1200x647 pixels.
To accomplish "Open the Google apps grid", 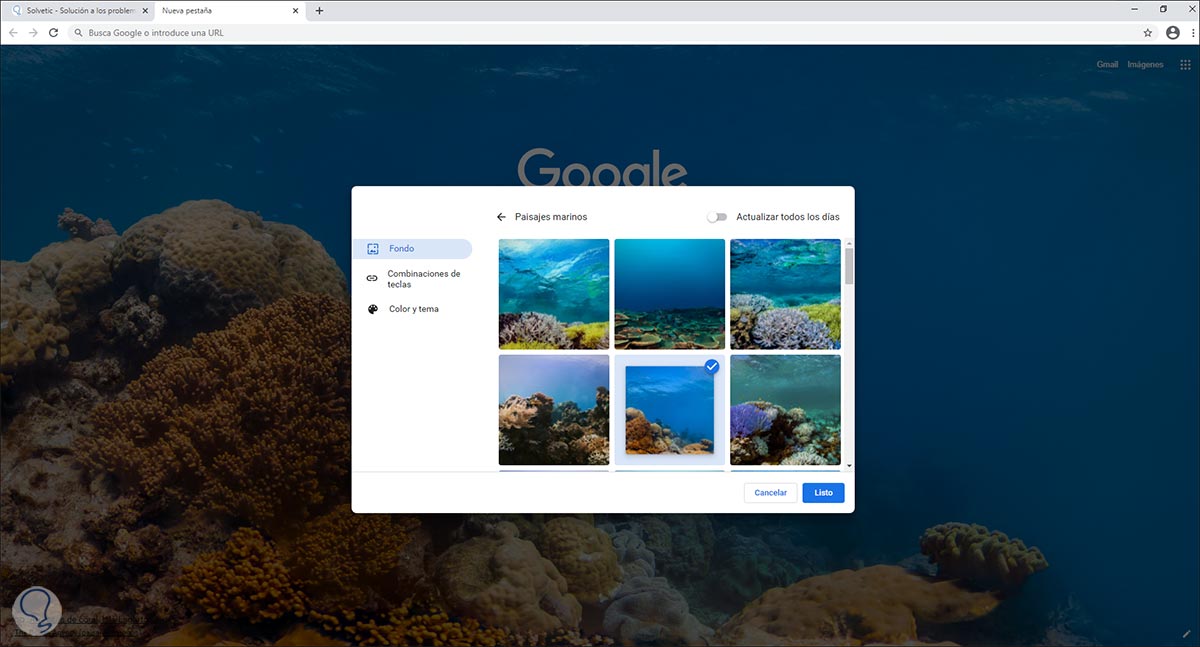I will [1185, 65].
